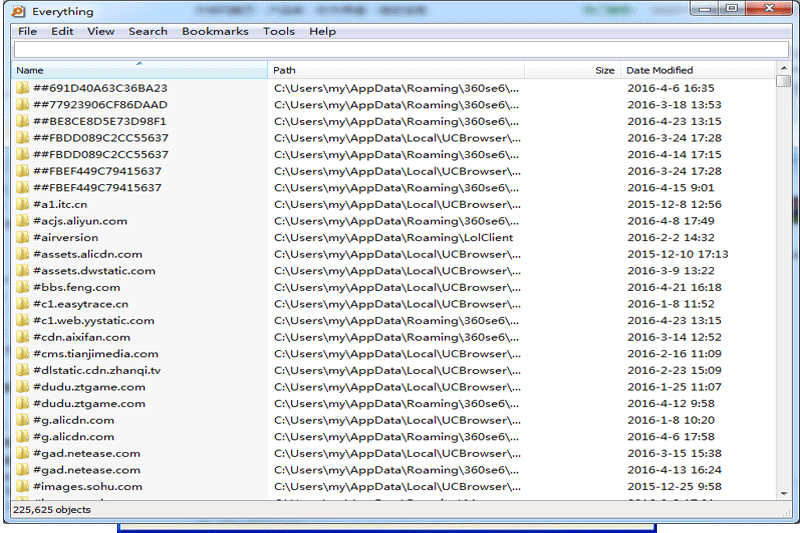Click date 2016-4-8 17:49
The height and width of the screenshot is (533, 800).
pyautogui.click(x=670, y=221)
